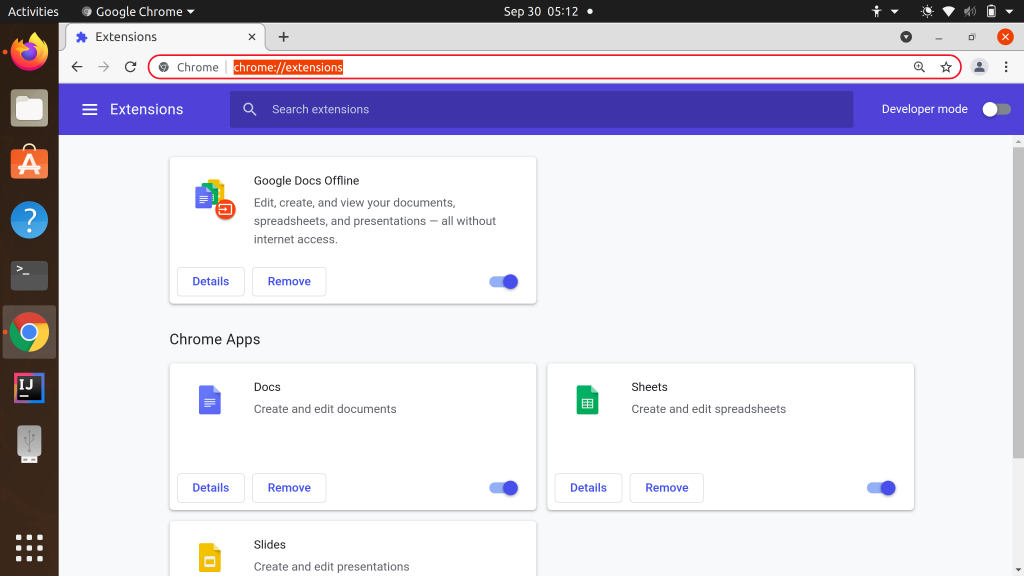Enable Developer mode
1024x576 pixels.
[x=996, y=109]
